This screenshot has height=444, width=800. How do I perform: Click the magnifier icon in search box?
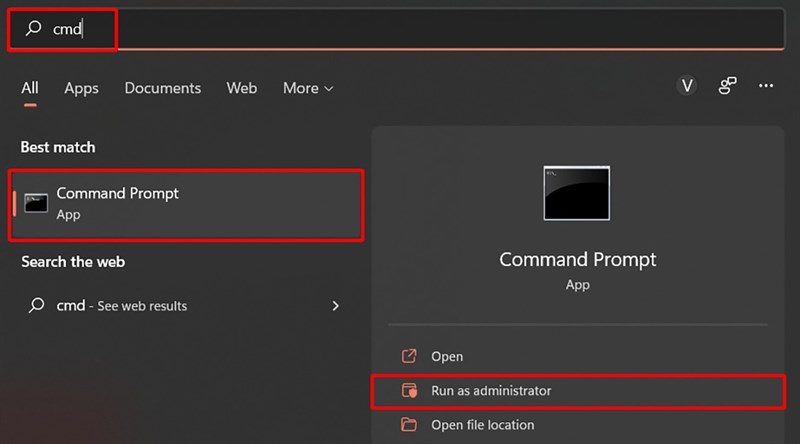[x=34, y=28]
